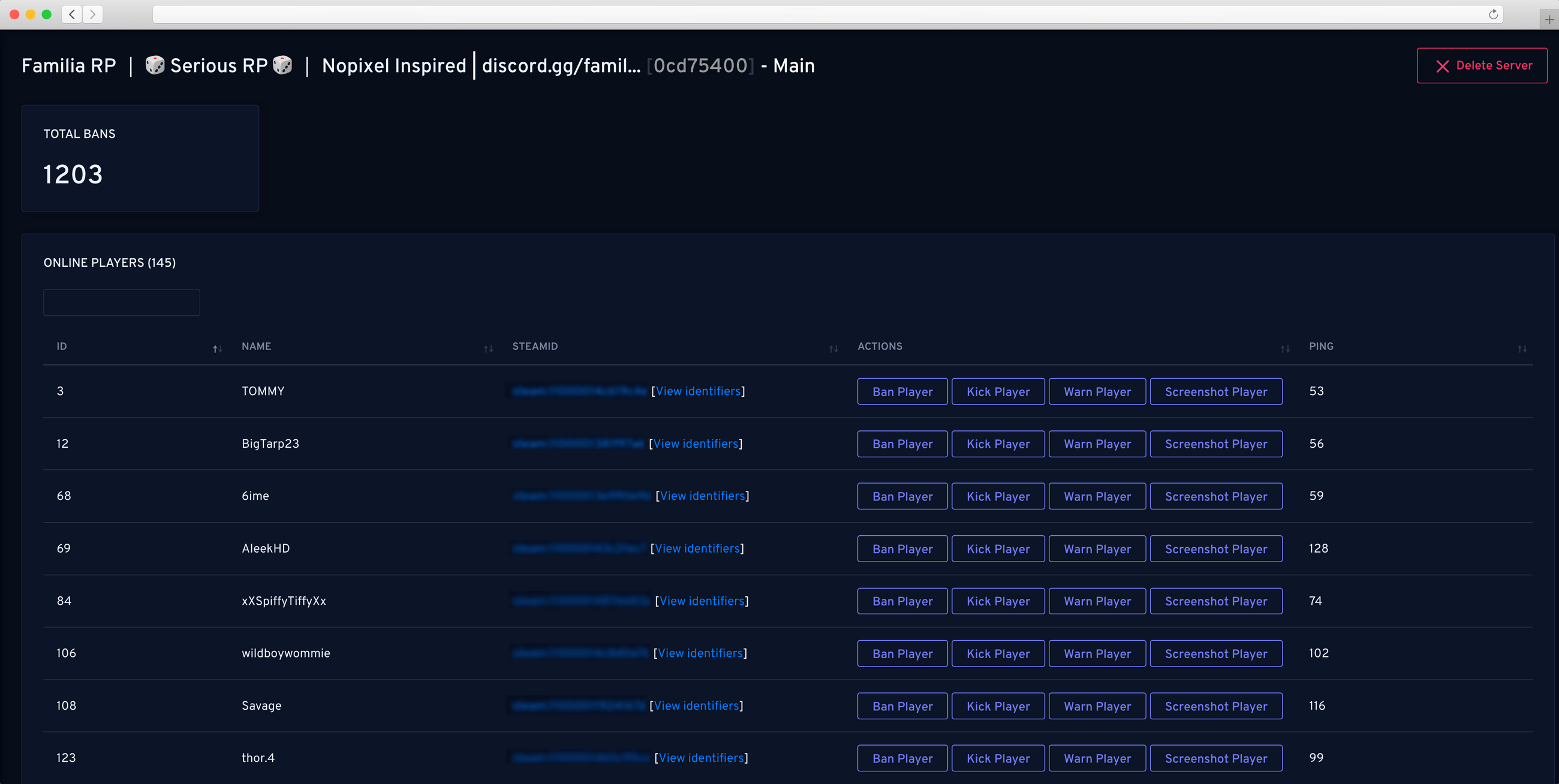Click the browser back arrow
The image size is (1559, 784).
click(x=72, y=14)
